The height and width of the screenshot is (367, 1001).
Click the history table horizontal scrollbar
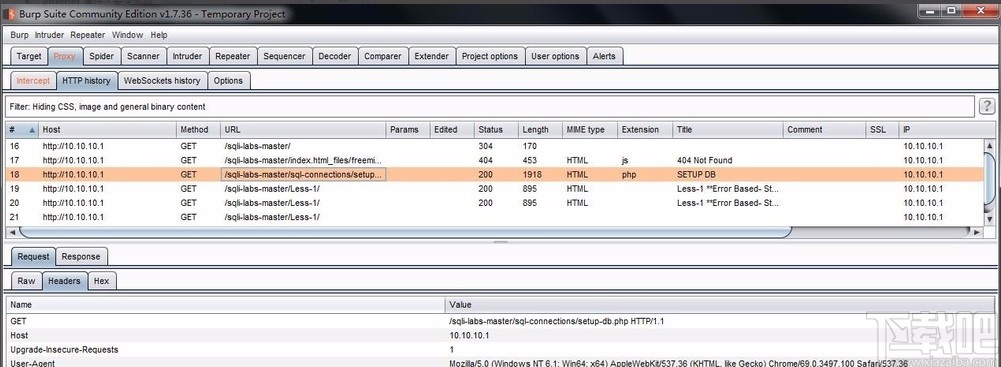(405, 233)
